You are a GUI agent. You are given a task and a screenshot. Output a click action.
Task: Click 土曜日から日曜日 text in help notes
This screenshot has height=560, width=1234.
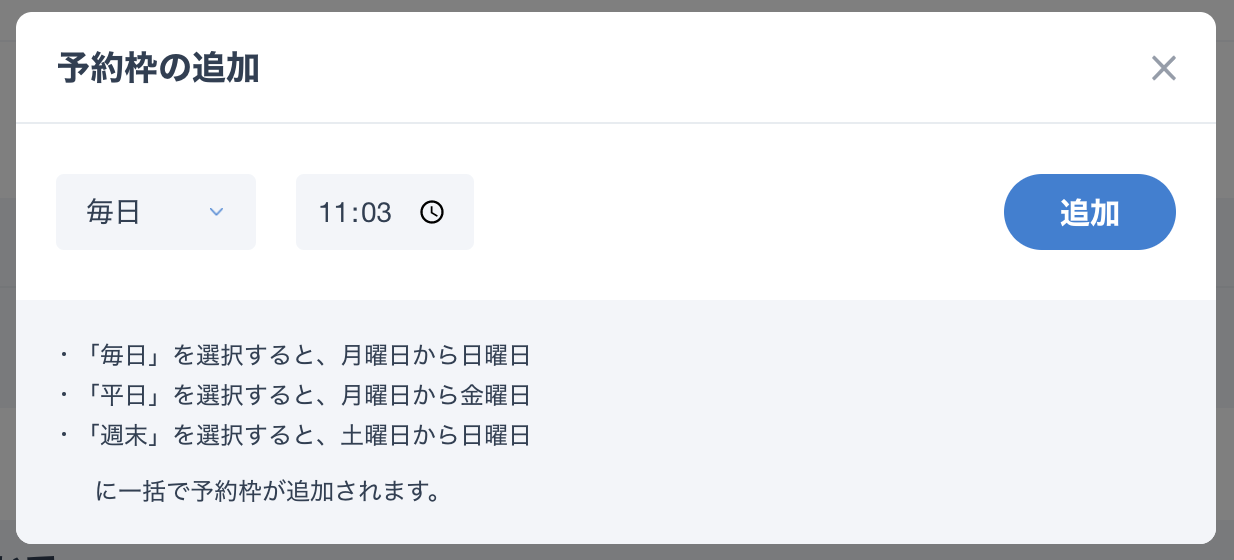pyautogui.click(x=435, y=435)
